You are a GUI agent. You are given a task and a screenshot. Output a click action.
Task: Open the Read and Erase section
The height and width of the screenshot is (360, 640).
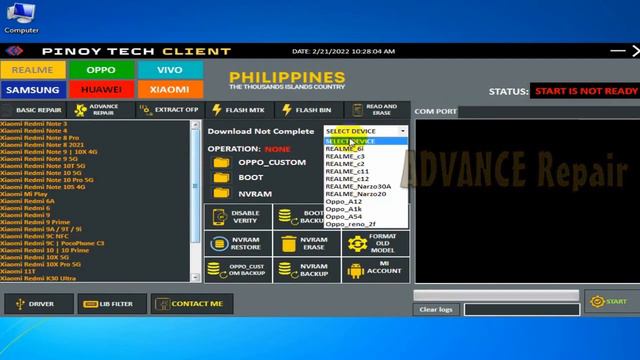(377, 110)
